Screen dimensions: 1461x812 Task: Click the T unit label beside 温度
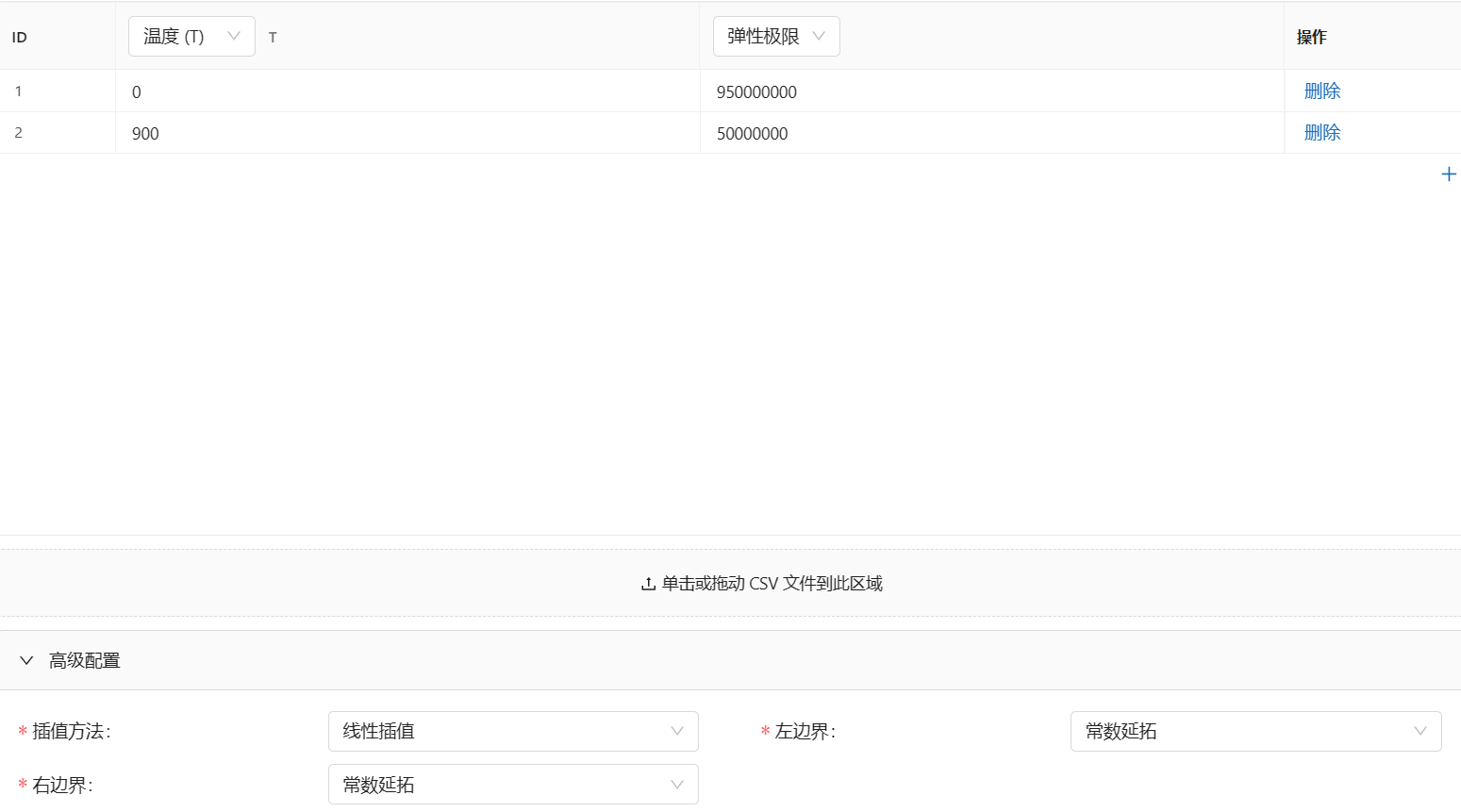pyautogui.click(x=273, y=38)
